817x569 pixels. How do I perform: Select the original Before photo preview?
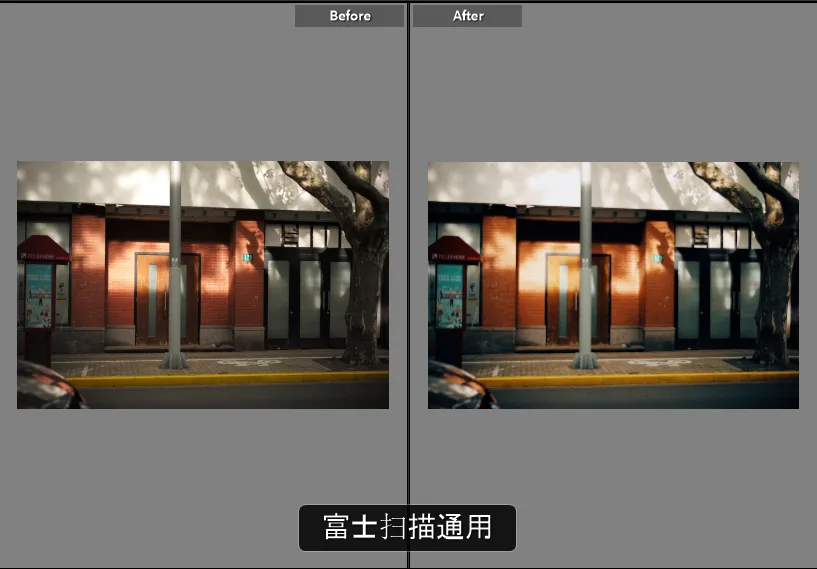(x=203, y=284)
